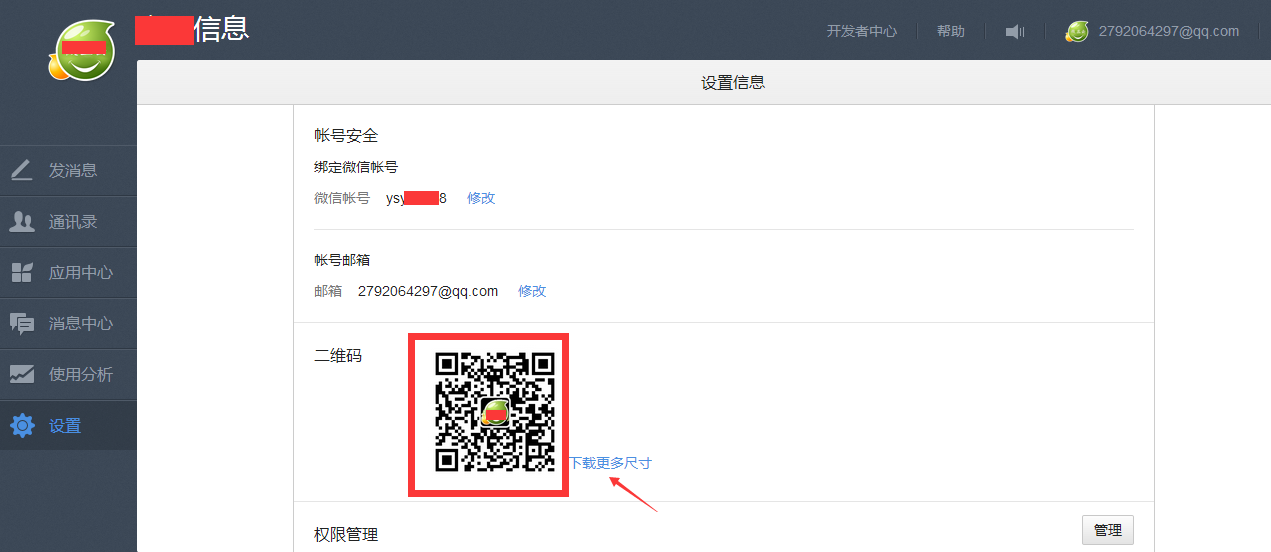Open 帮助 link in header

tap(951, 31)
